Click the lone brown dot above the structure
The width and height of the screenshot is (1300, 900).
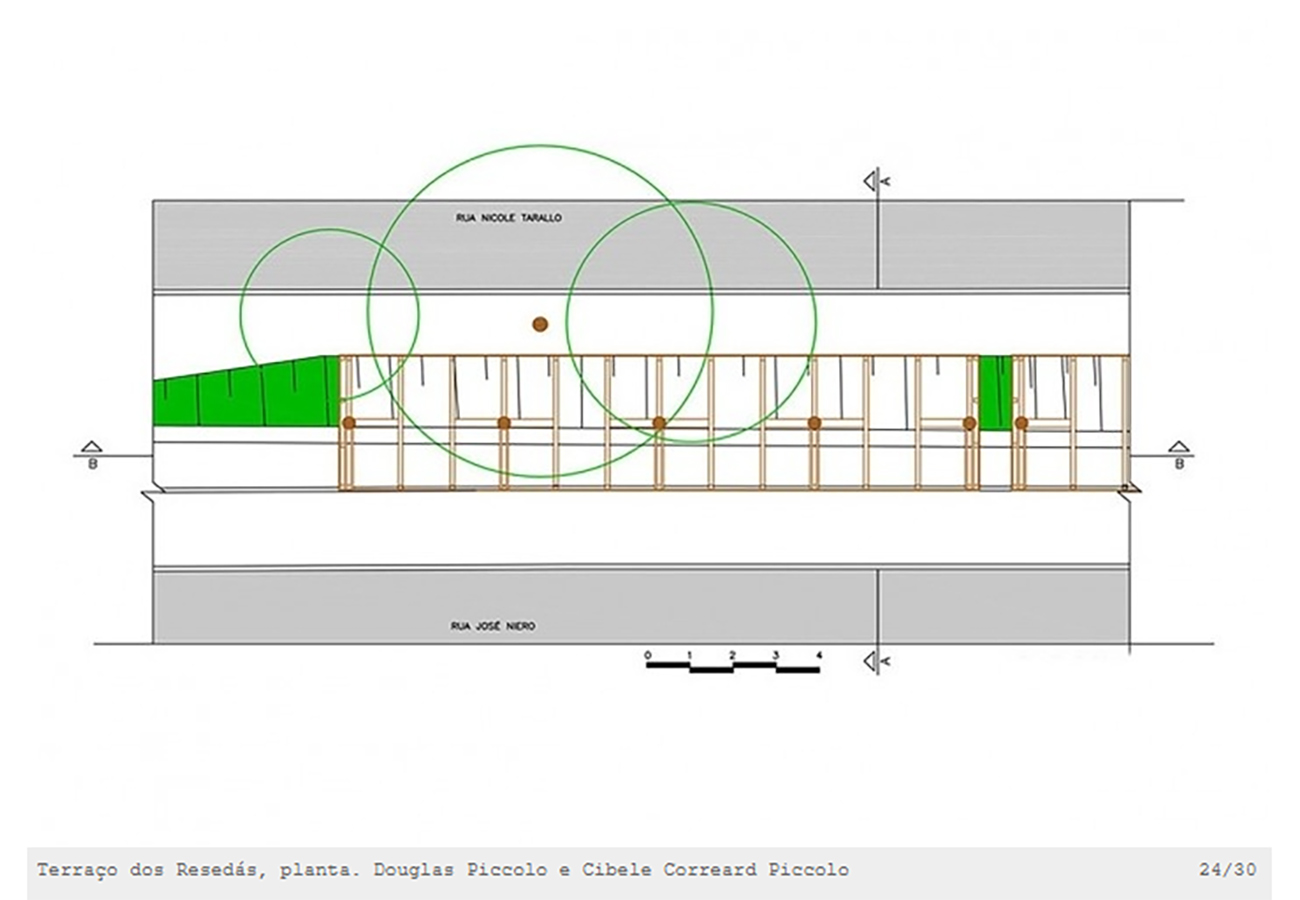click(540, 324)
